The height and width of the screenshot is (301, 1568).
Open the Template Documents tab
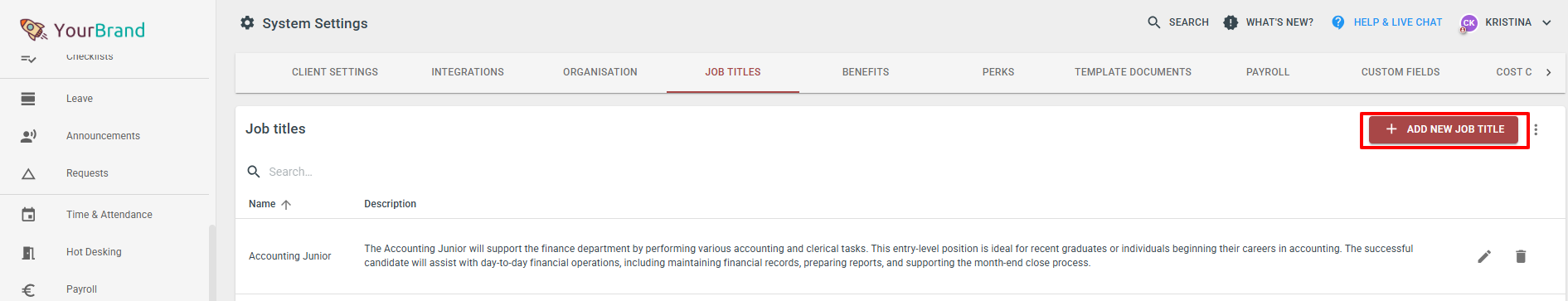click(x=1133, y=72)
